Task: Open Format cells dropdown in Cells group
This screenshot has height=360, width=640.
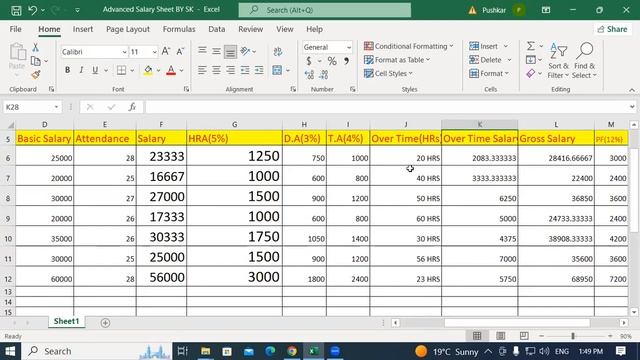Action: point(489,73)
